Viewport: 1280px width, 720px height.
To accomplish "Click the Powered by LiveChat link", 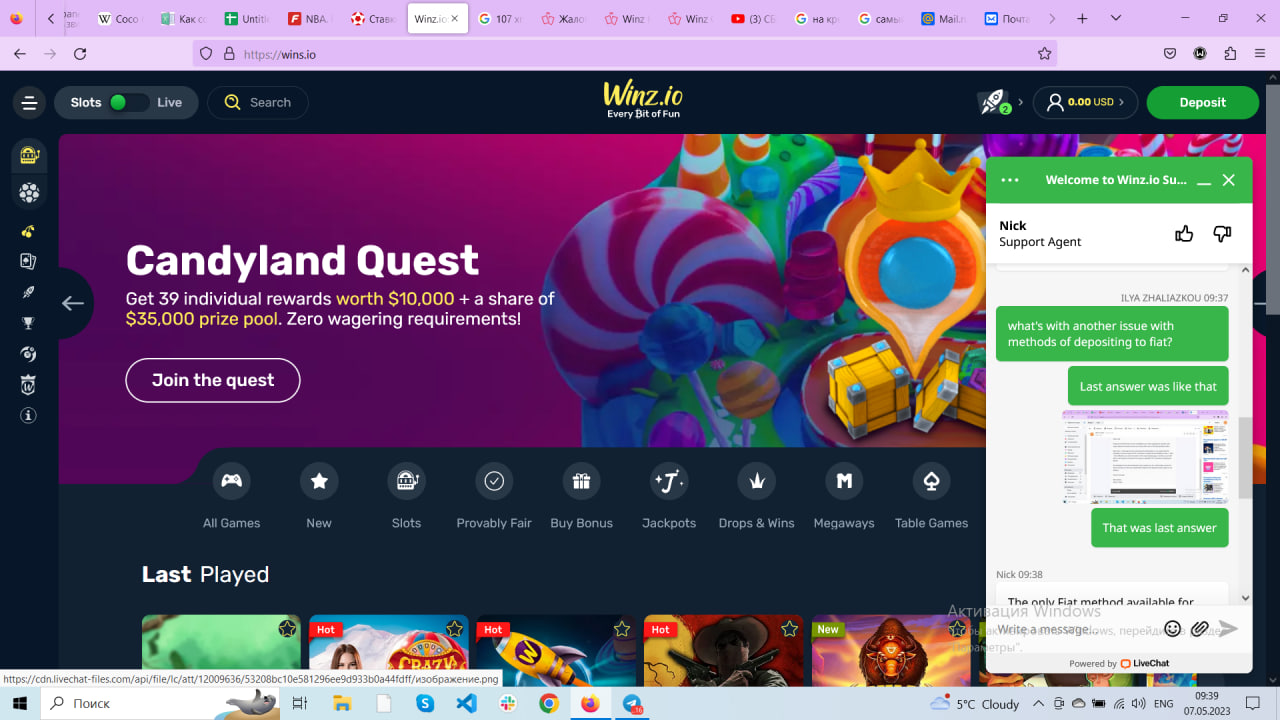I will click(1119, 663).
